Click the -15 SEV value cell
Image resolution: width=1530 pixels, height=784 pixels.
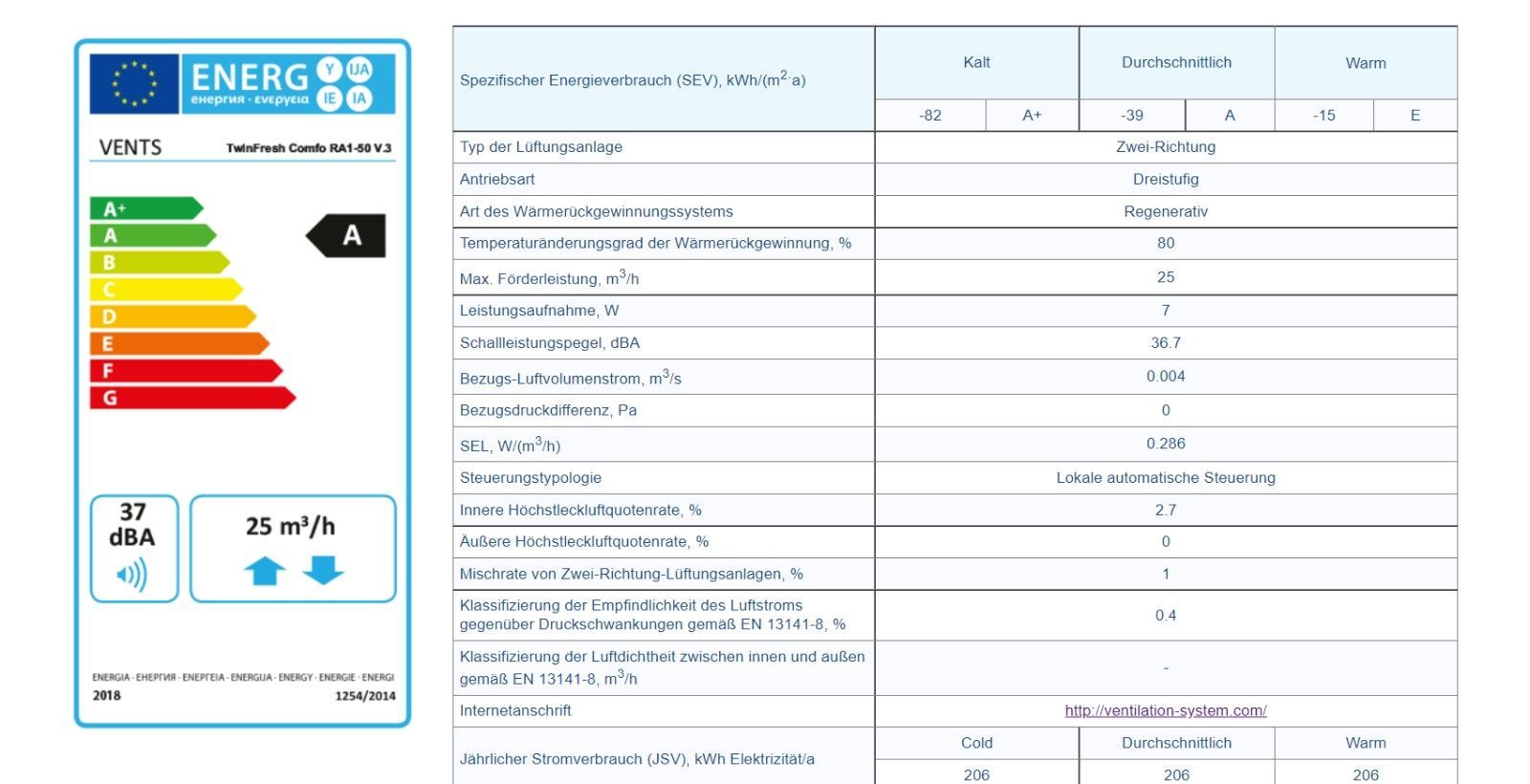pos(1324,115)
